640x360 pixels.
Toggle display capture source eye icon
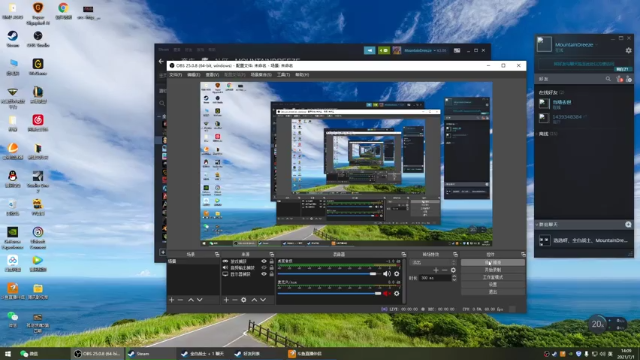click(264, 274)
